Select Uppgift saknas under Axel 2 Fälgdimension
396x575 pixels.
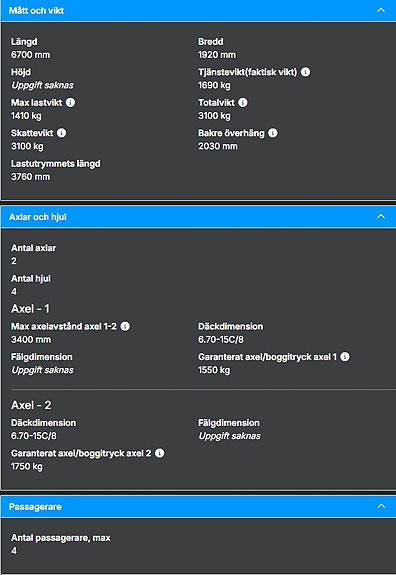[x=230, y=436]
